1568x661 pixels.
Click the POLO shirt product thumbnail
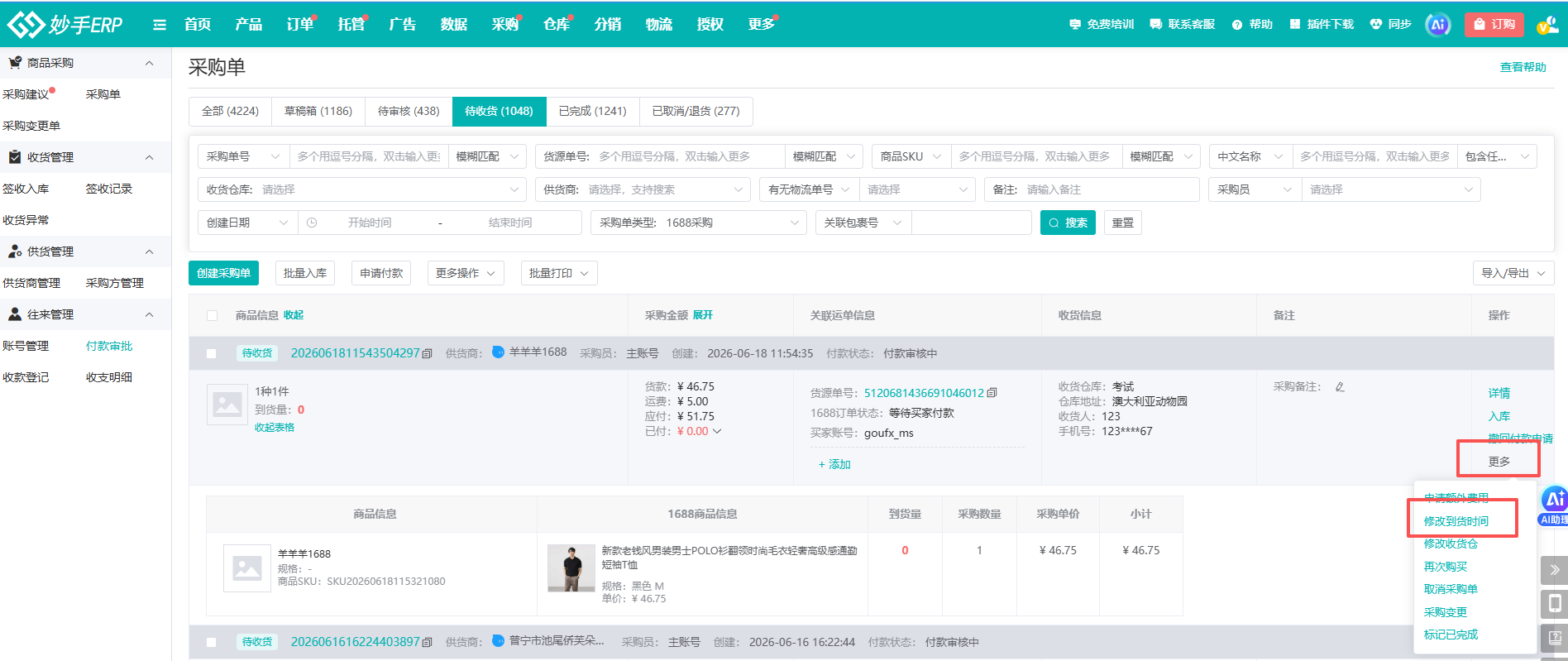571,568
